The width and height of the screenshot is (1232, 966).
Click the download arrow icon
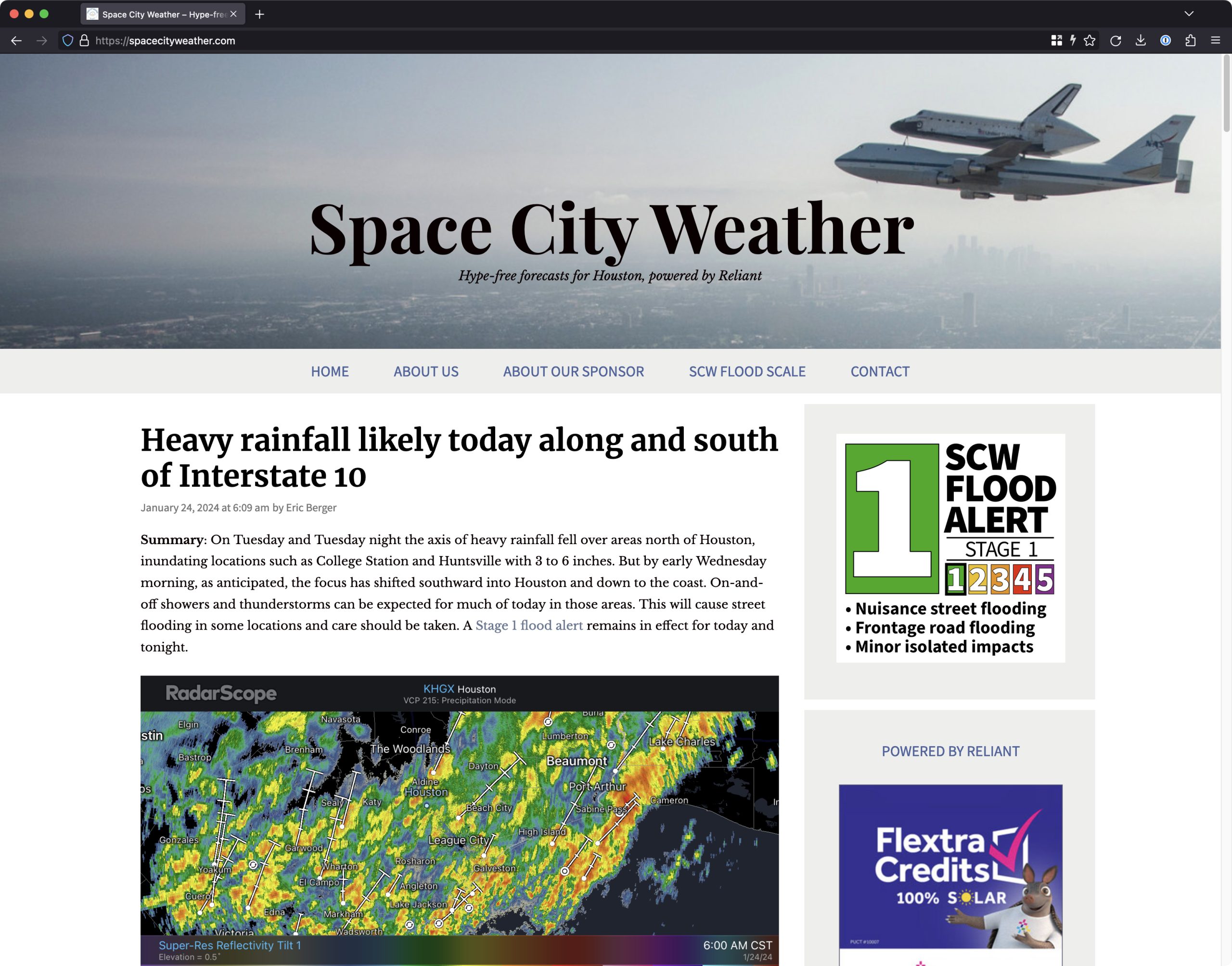(x=1142, y=41)
